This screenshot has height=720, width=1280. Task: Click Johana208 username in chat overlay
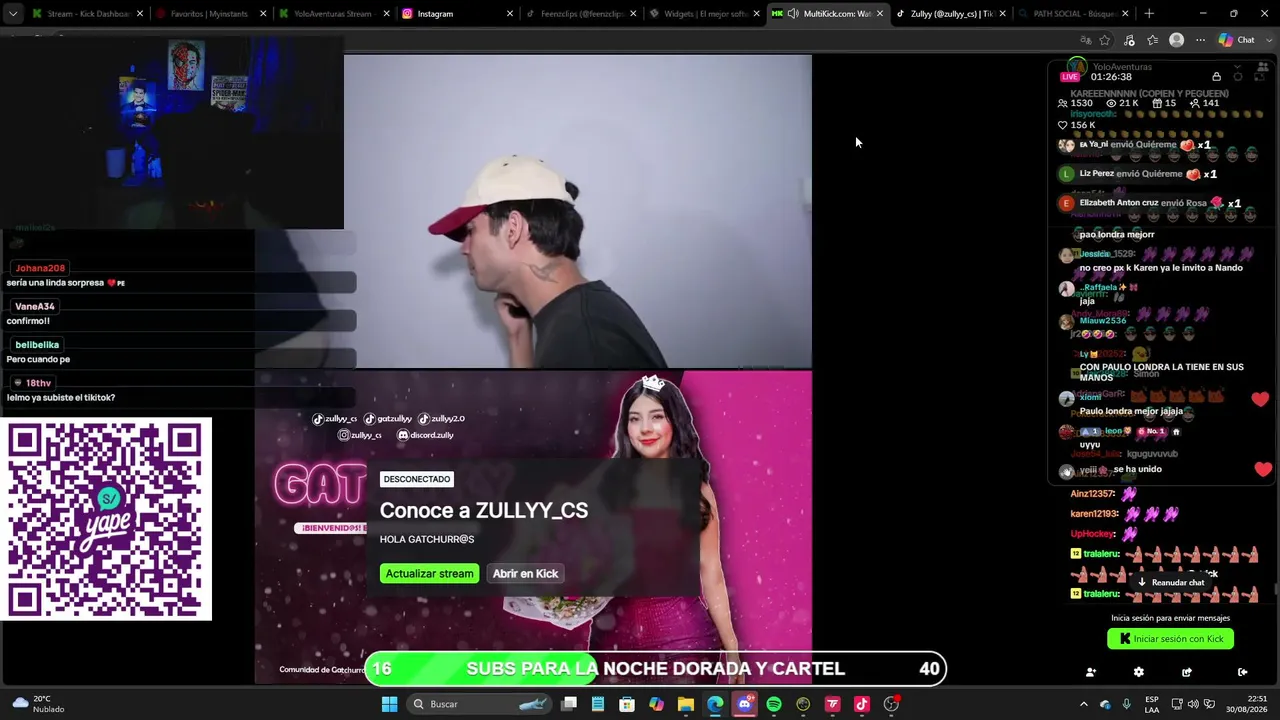click(40, 268)
